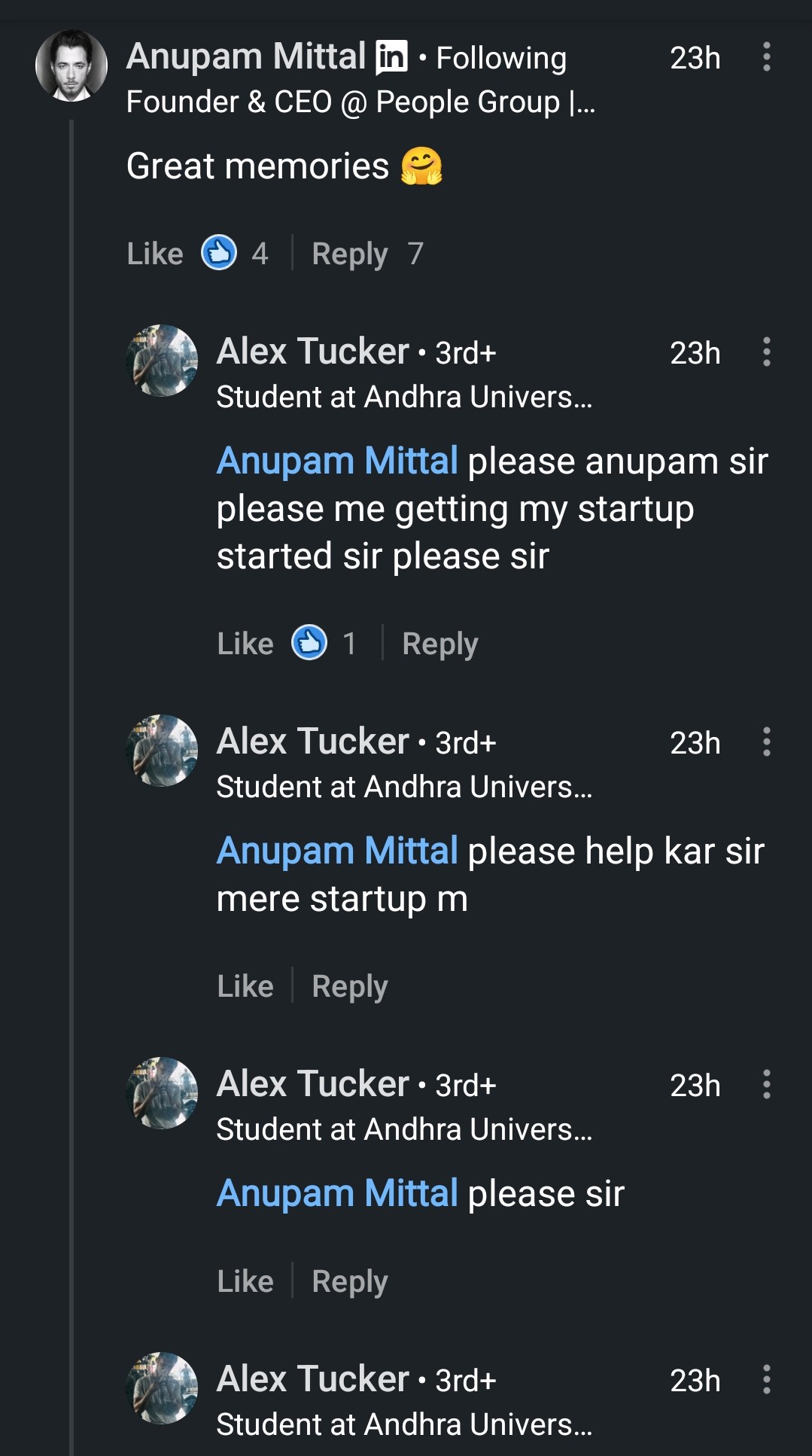This screenshot has height=1456, width=812.
Task: Like the "getting my startup started" reply
Action: point(245,644)
